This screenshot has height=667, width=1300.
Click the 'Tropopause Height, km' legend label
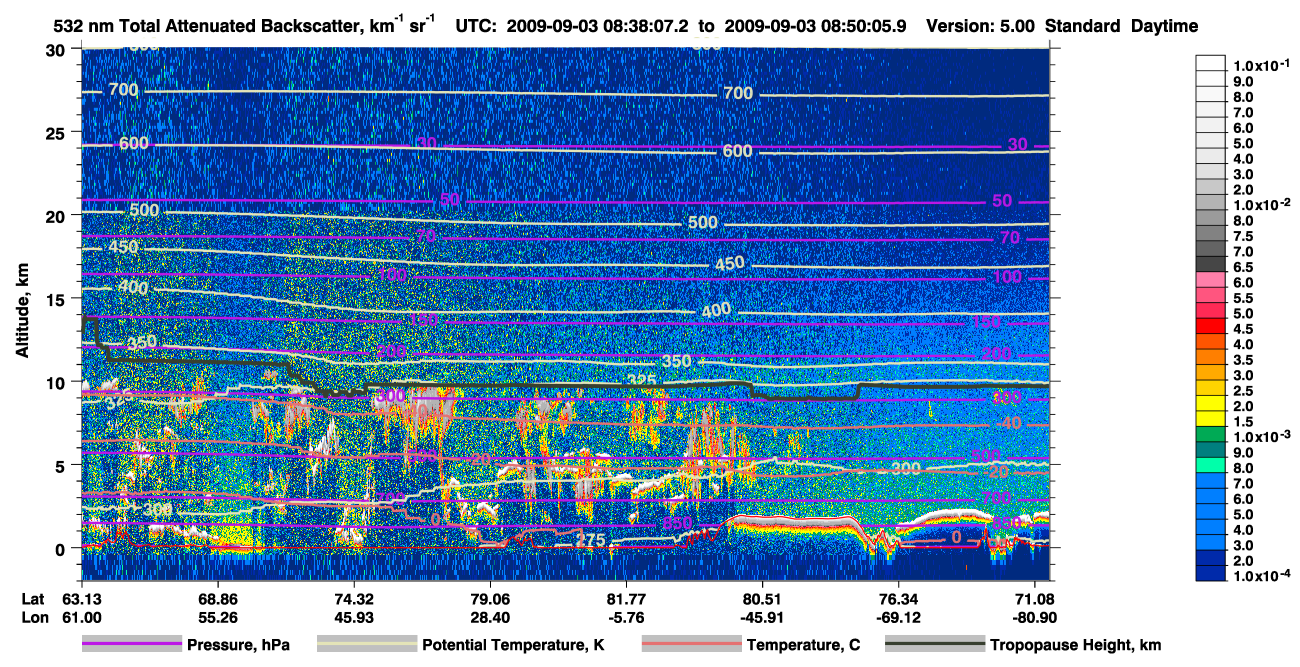tap(1075, 645)
